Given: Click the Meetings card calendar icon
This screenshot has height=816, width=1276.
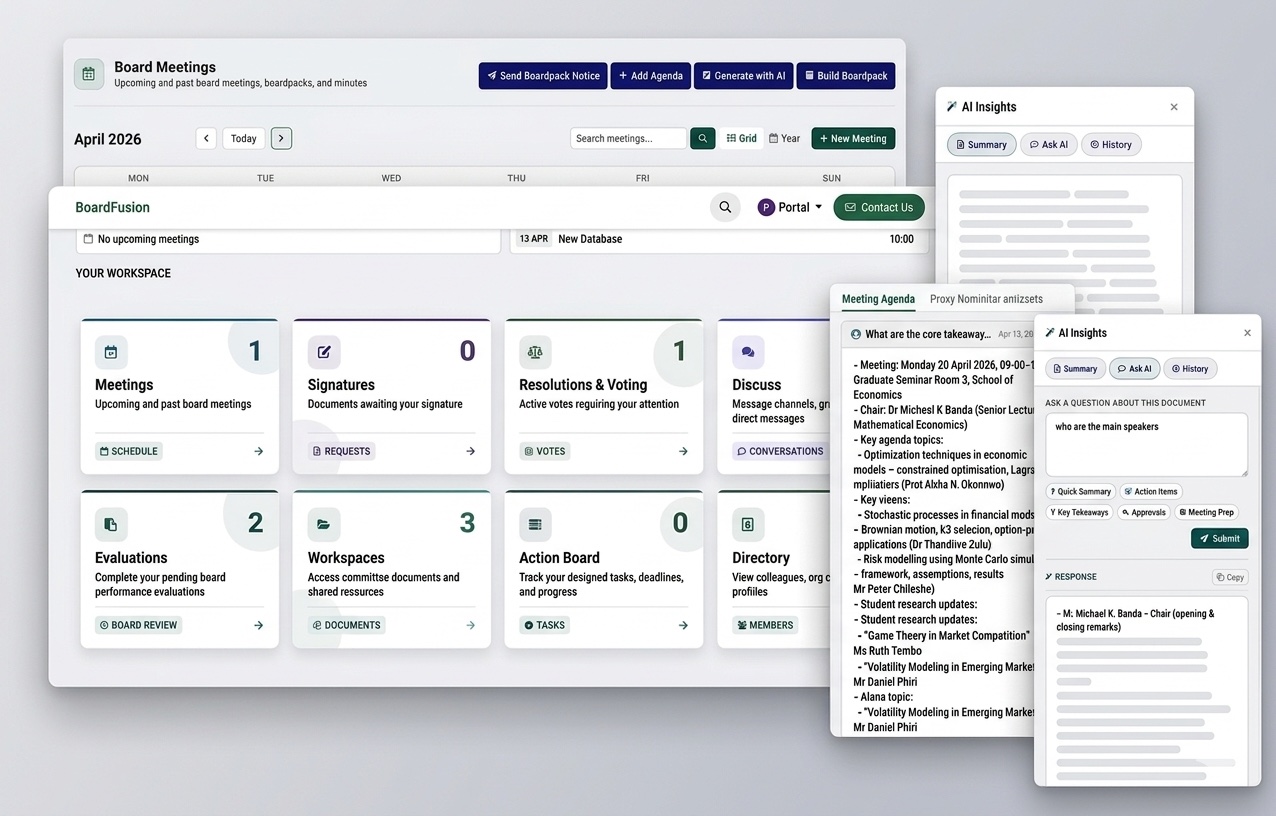Looking at the screenshot, I should 111,352.
